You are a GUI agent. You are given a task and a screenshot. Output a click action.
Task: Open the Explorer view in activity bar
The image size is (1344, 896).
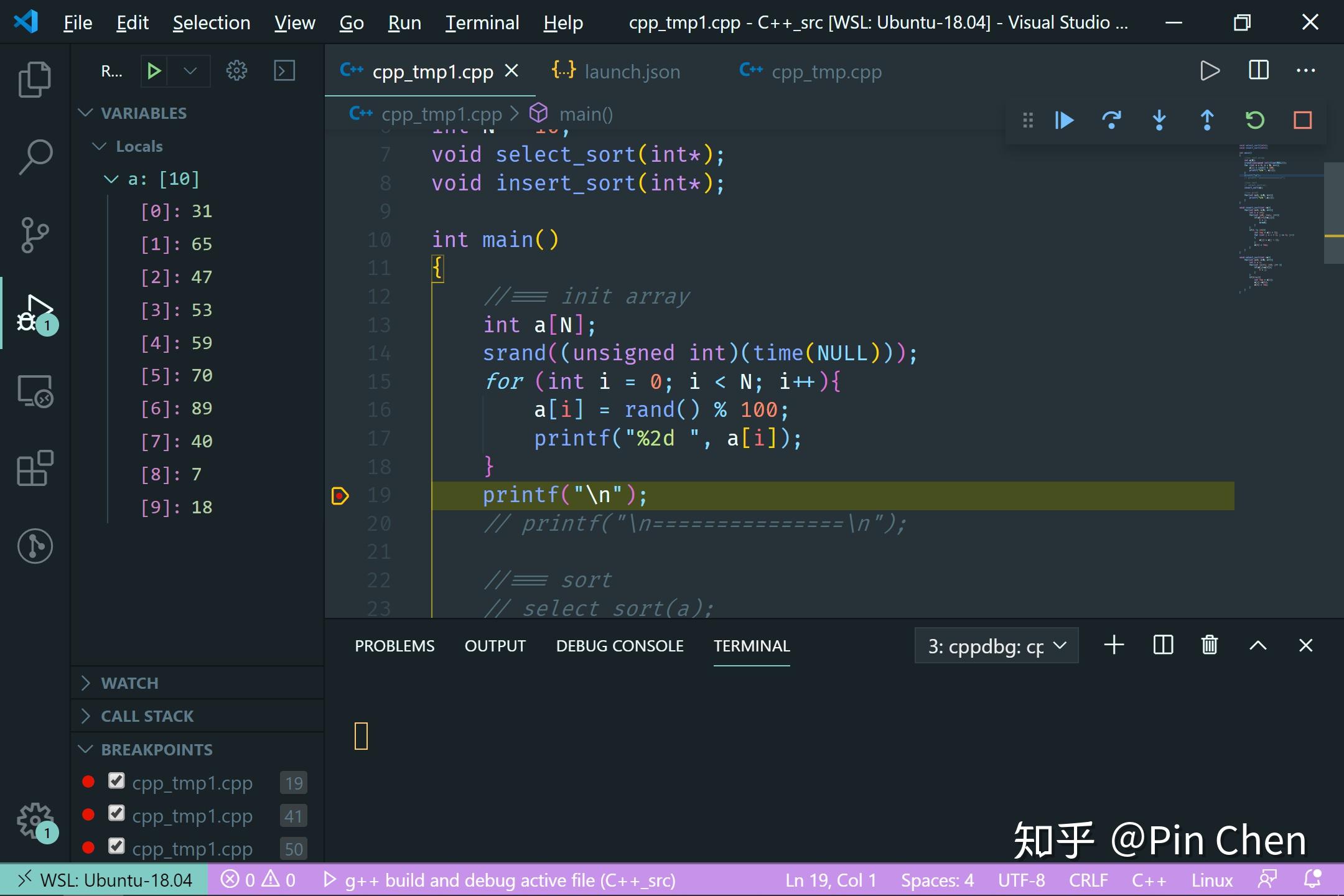(35, 79)
